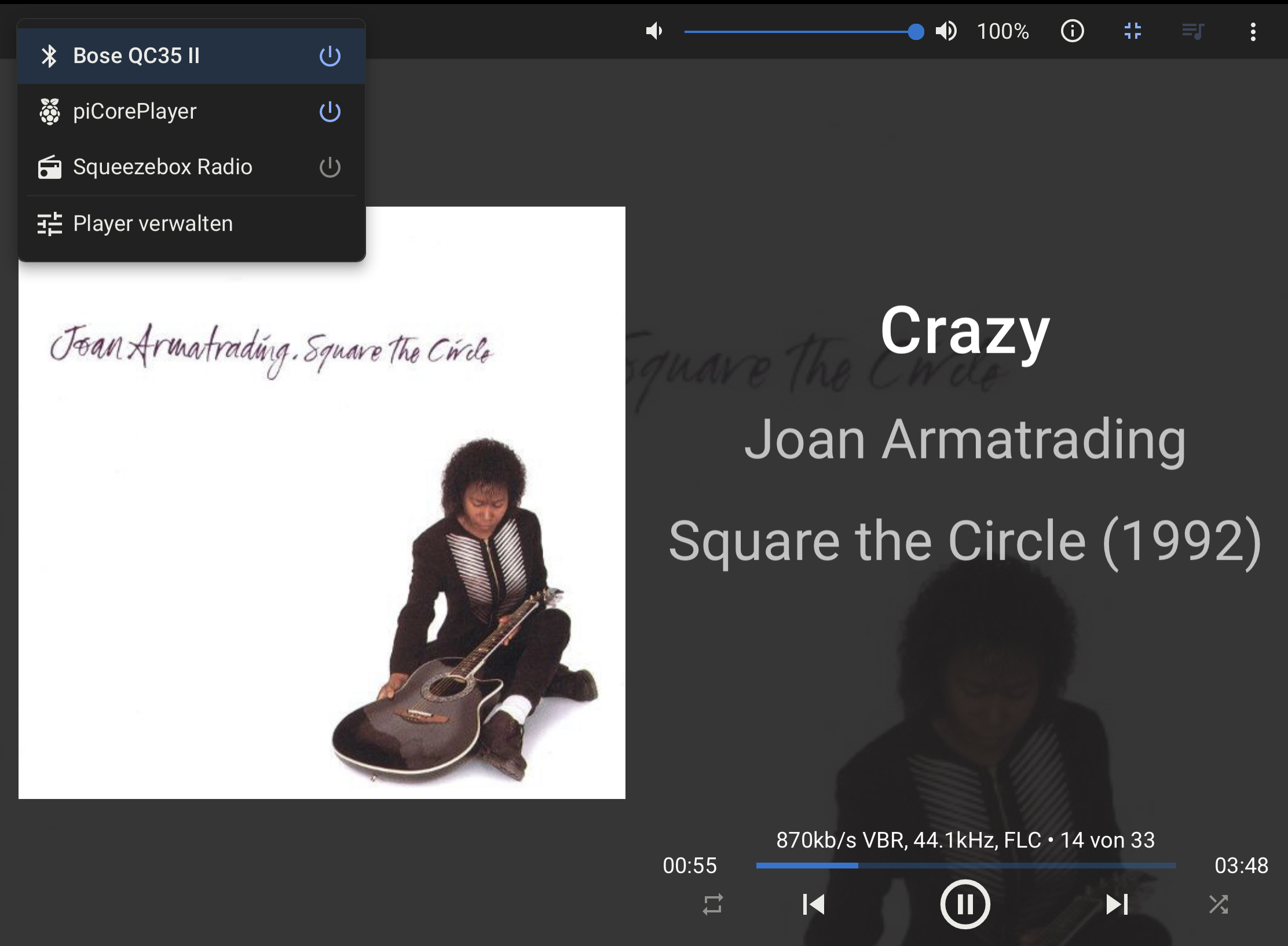Click the volume up speaker icon
Screen dimensions: 1288x946
pos(946,31)
